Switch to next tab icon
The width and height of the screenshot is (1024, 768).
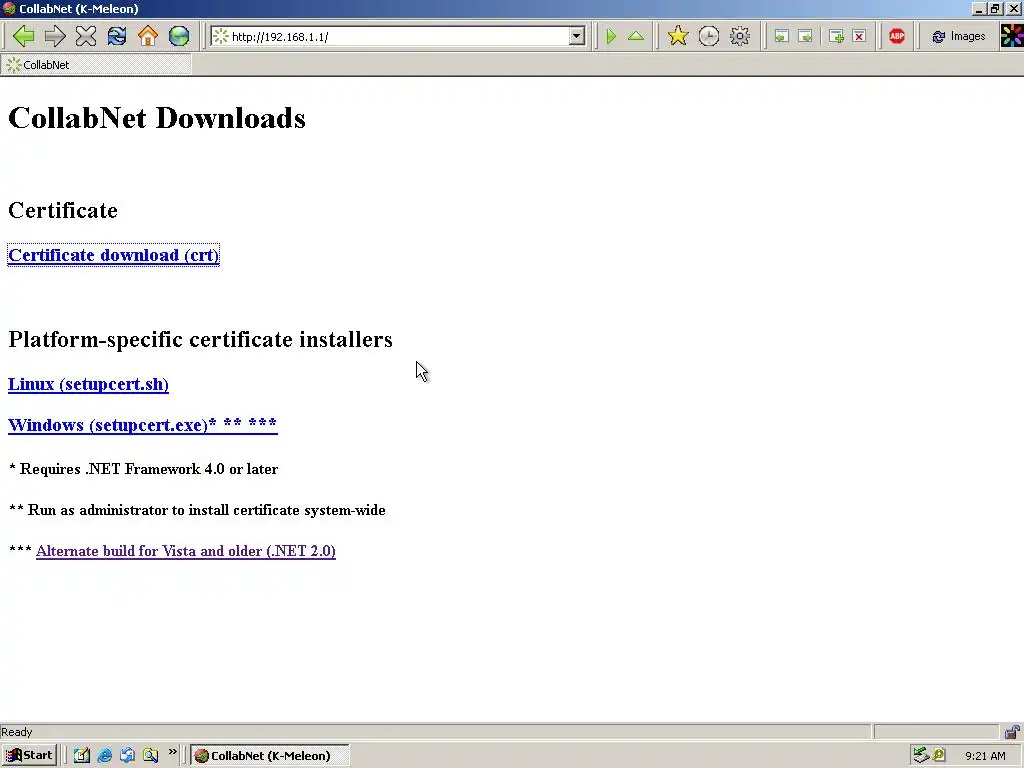(805, 37)
